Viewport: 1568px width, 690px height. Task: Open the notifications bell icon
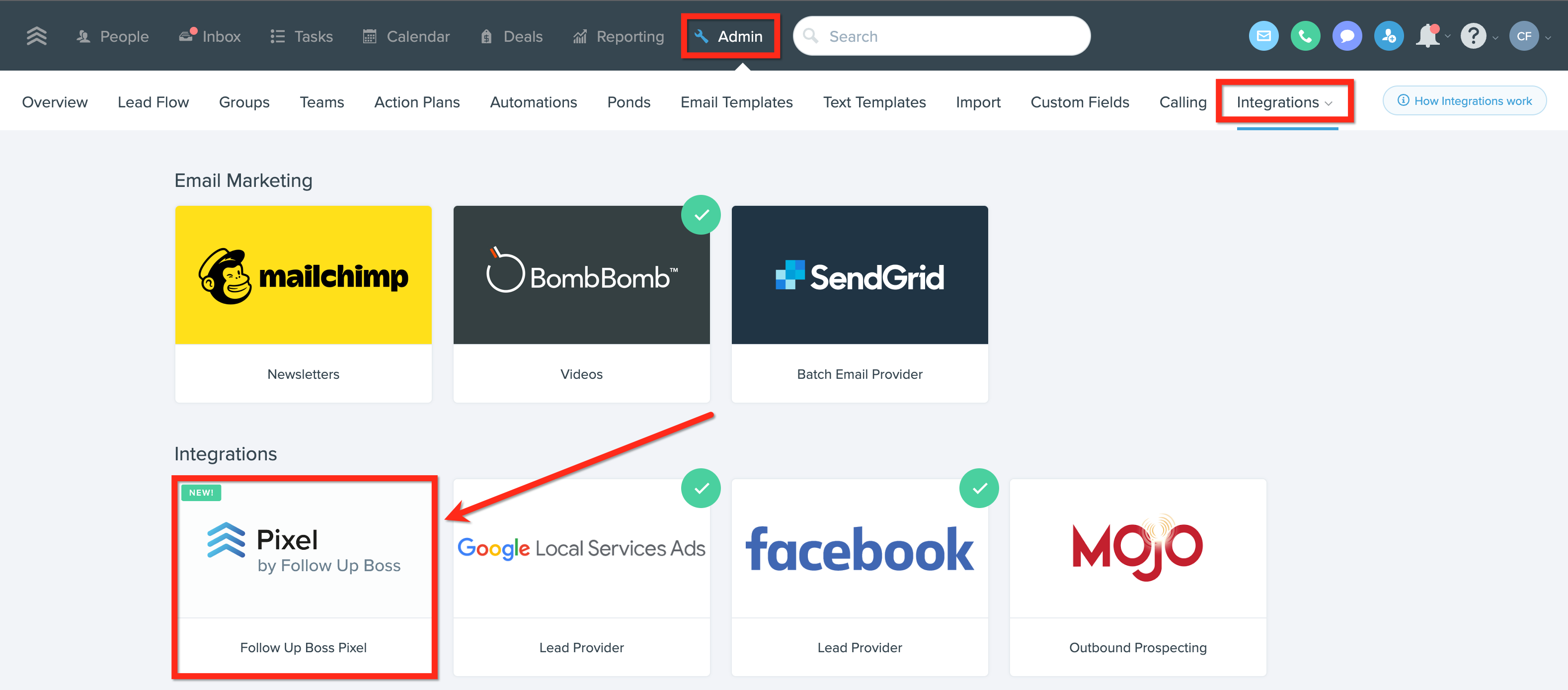(x=1427, y=37)
